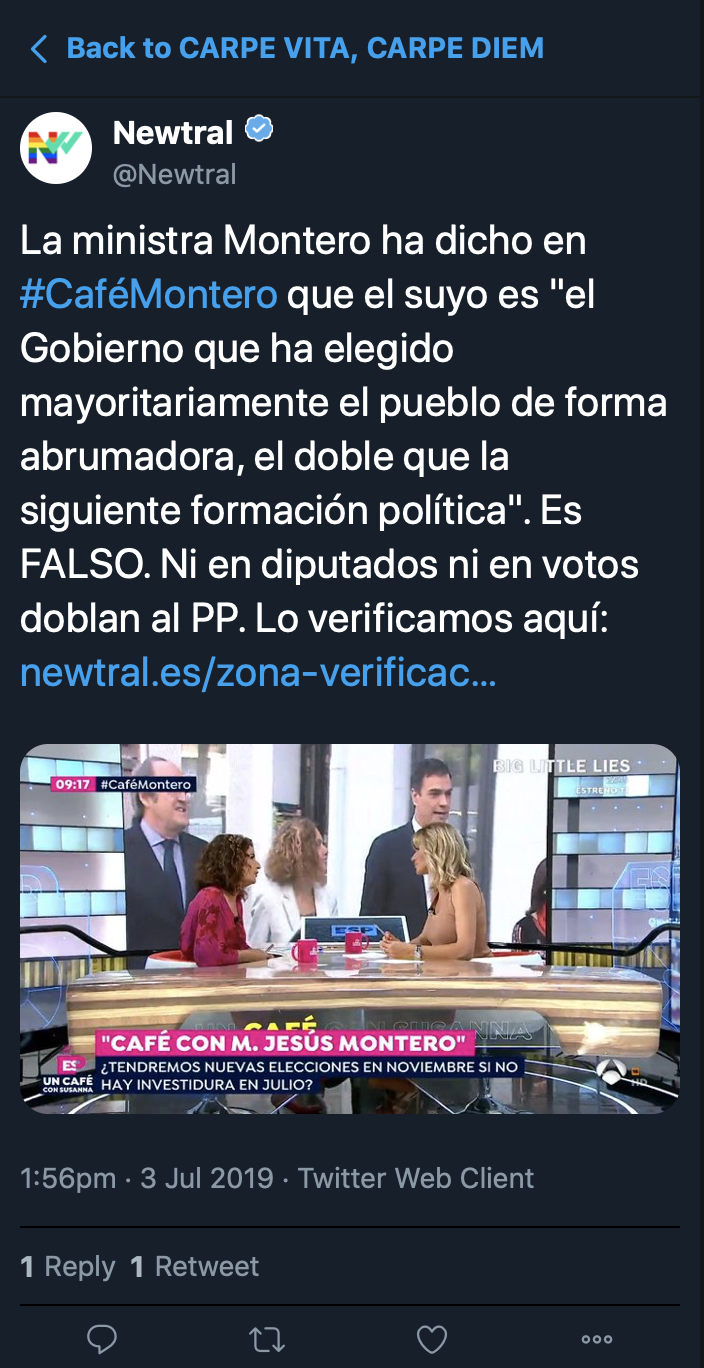Open the @Newtral handle

(175, 174)
